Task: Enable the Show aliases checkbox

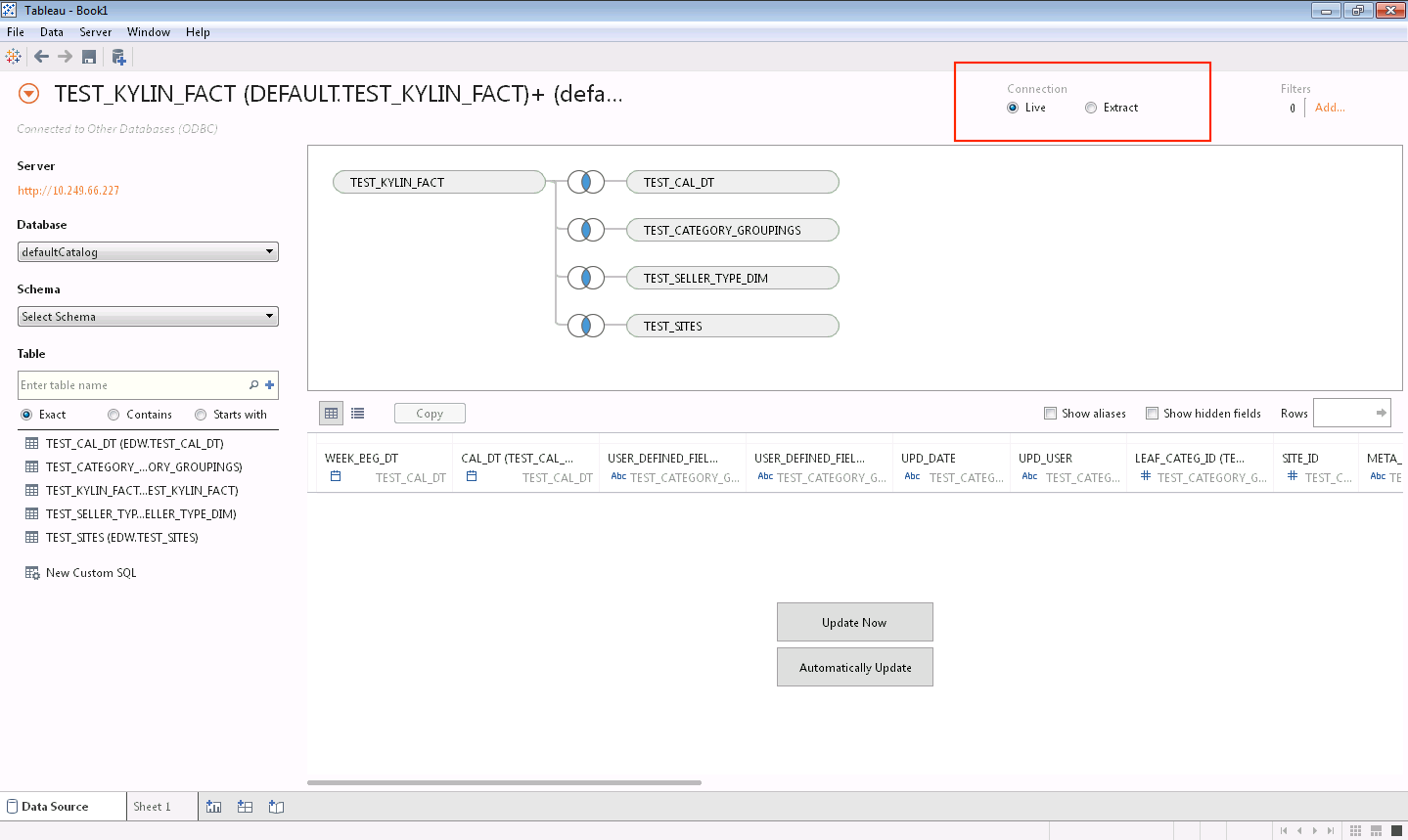Action: coord(1050,414)
